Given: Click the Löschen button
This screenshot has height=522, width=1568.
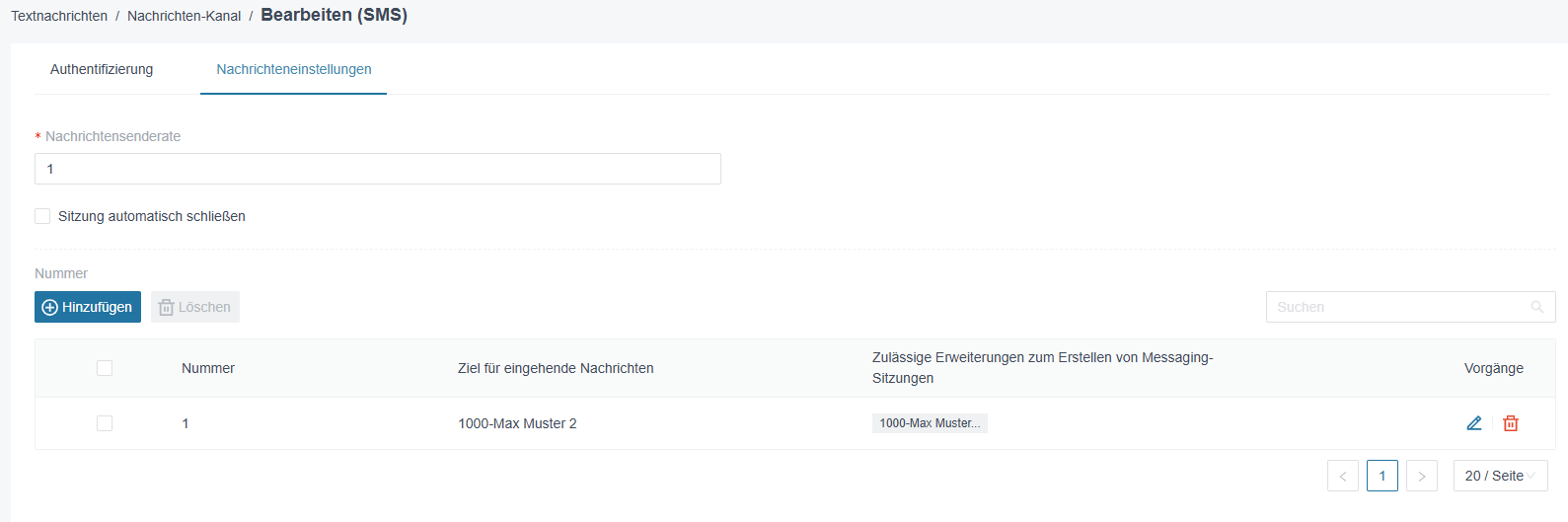Looking at the screenshot, I should click(195, 307).
